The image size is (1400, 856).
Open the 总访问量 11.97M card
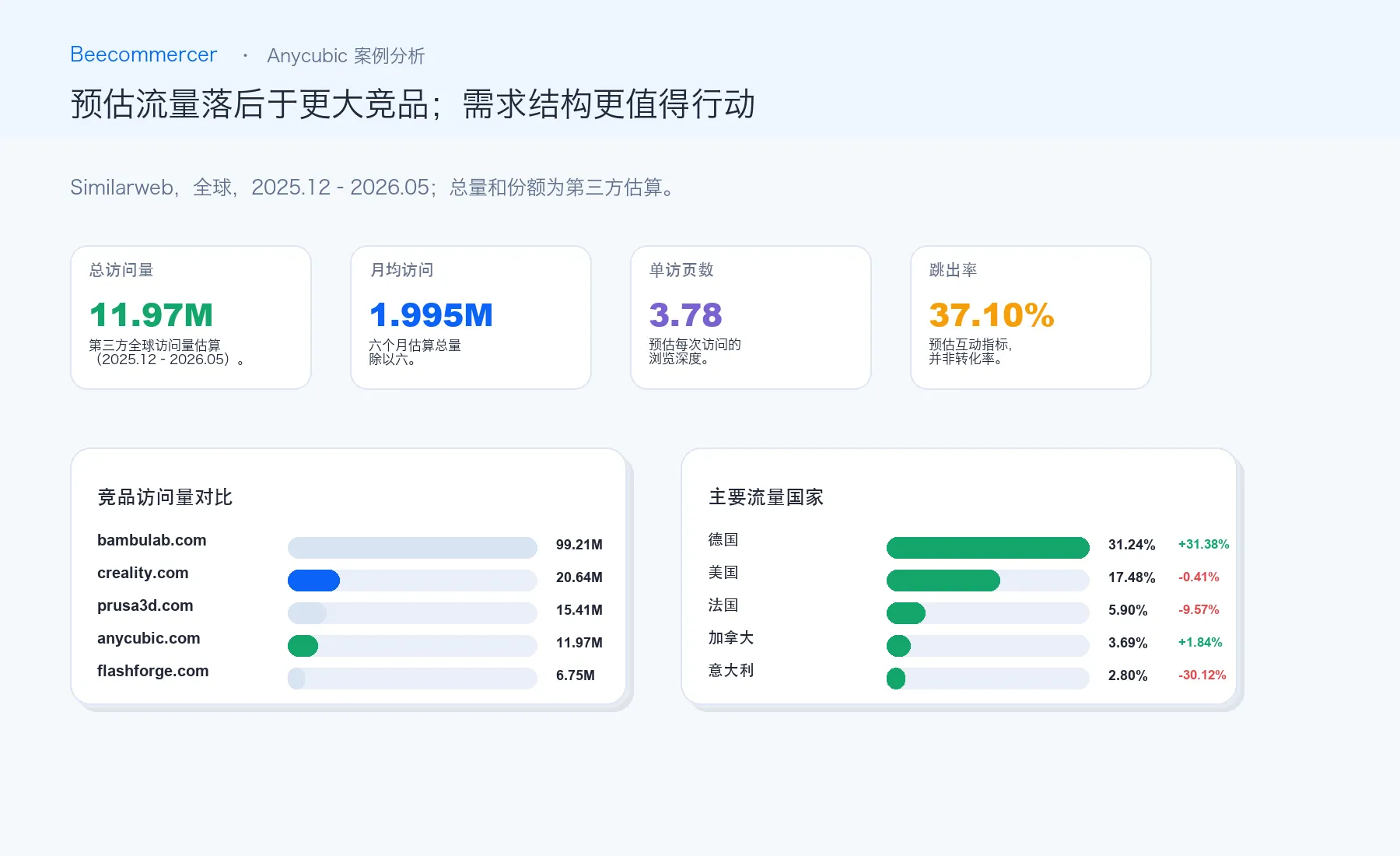click(x=191, y=317)
